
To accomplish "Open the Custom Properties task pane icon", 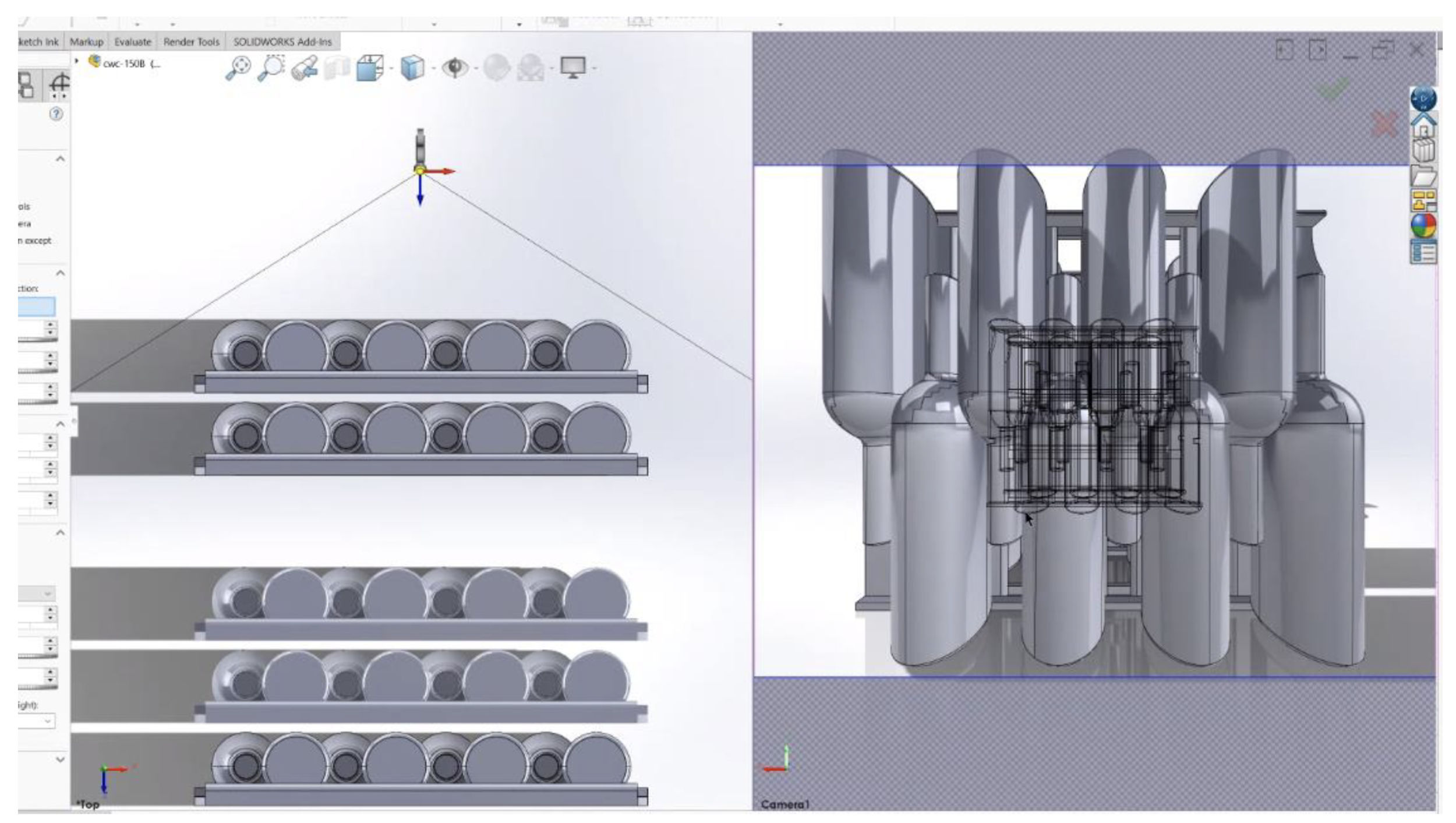I will click(1423, 252).
